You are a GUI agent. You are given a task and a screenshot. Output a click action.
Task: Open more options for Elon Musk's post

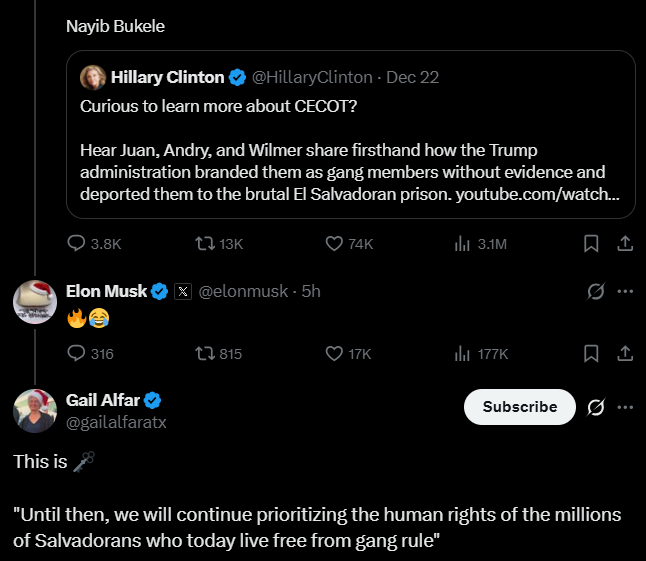(x=626, y=292)
